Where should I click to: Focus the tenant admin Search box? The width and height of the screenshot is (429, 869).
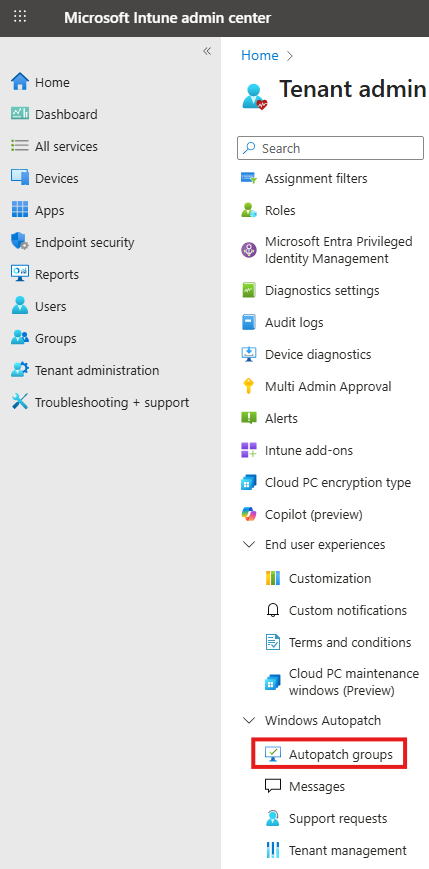[x=330, y=148]
